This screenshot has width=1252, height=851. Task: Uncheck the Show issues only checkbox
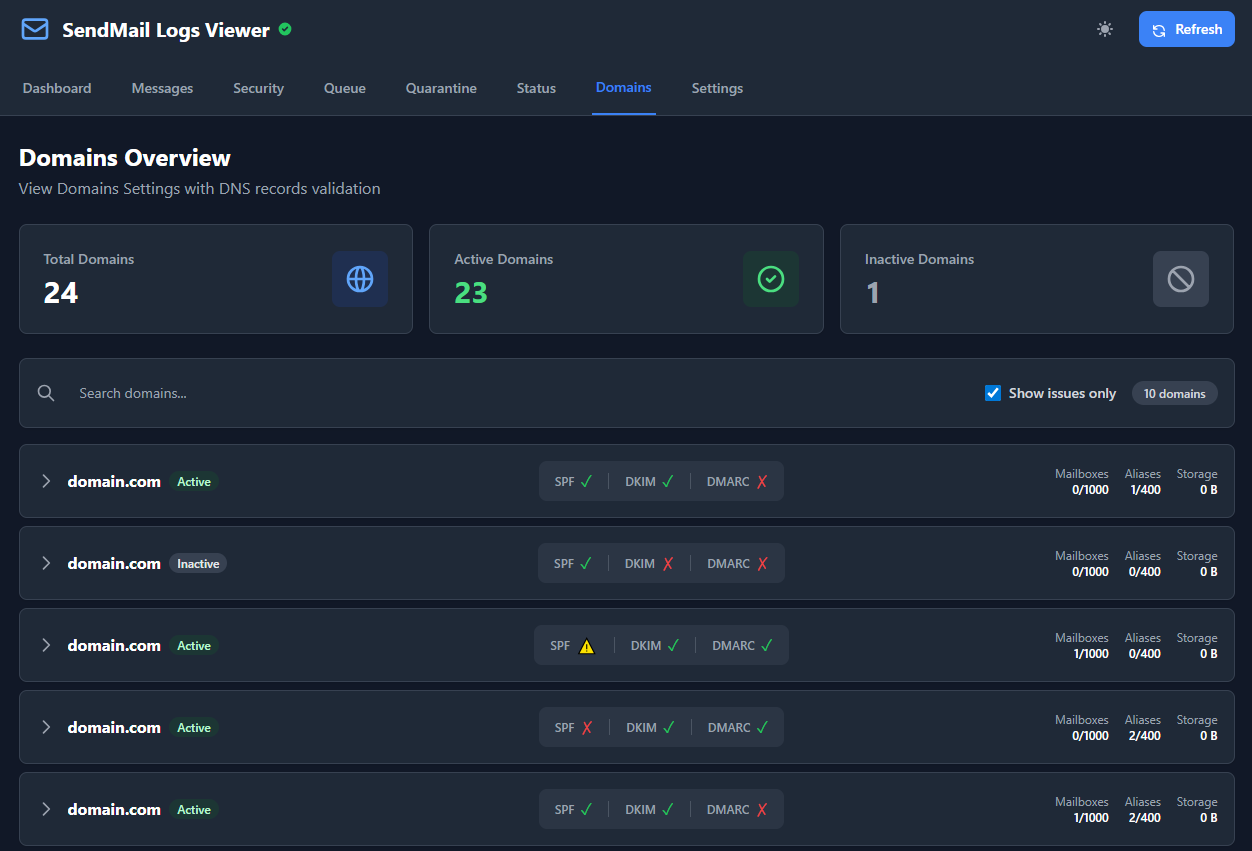(x=993, y=393)
